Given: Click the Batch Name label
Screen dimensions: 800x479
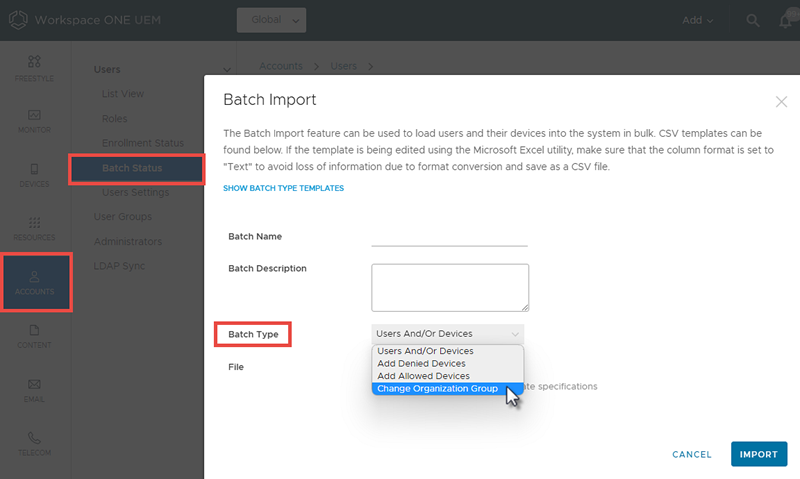Looking at the screenshot, I should [255, 237].
